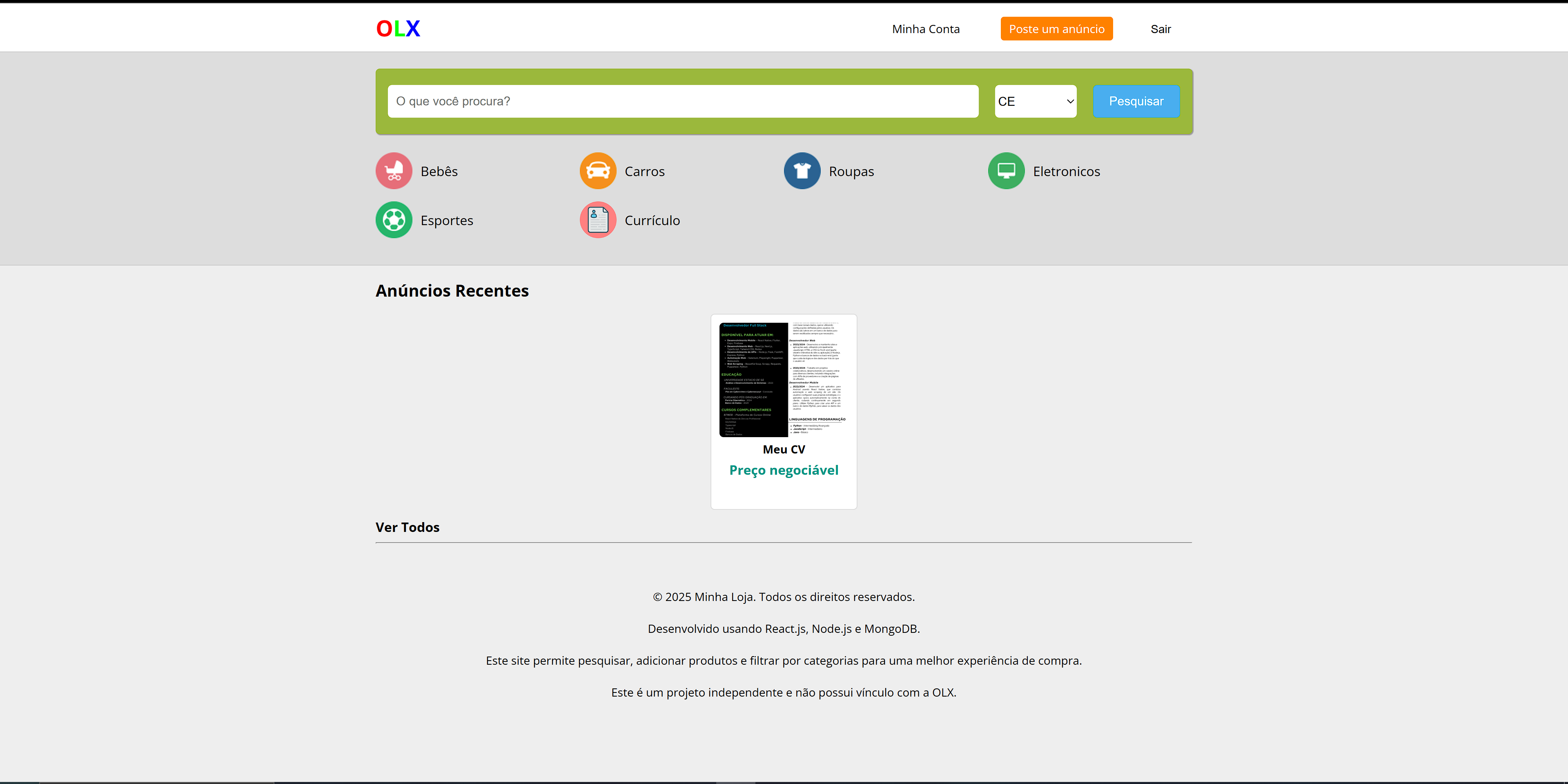Select the Carros category label
1568x784 pixels.
[x=644, y=172]
